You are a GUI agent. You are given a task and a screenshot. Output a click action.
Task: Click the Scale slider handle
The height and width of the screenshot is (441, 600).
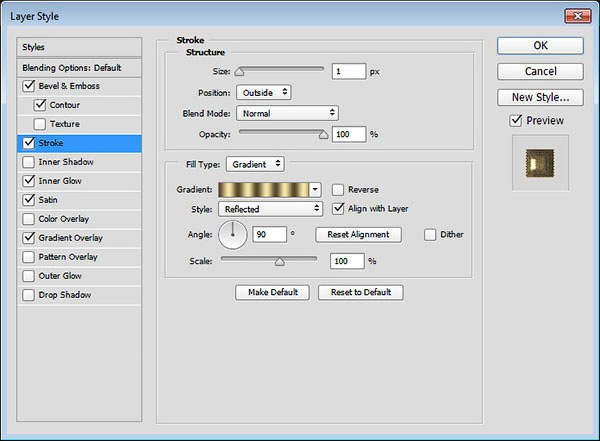point(280,261)
